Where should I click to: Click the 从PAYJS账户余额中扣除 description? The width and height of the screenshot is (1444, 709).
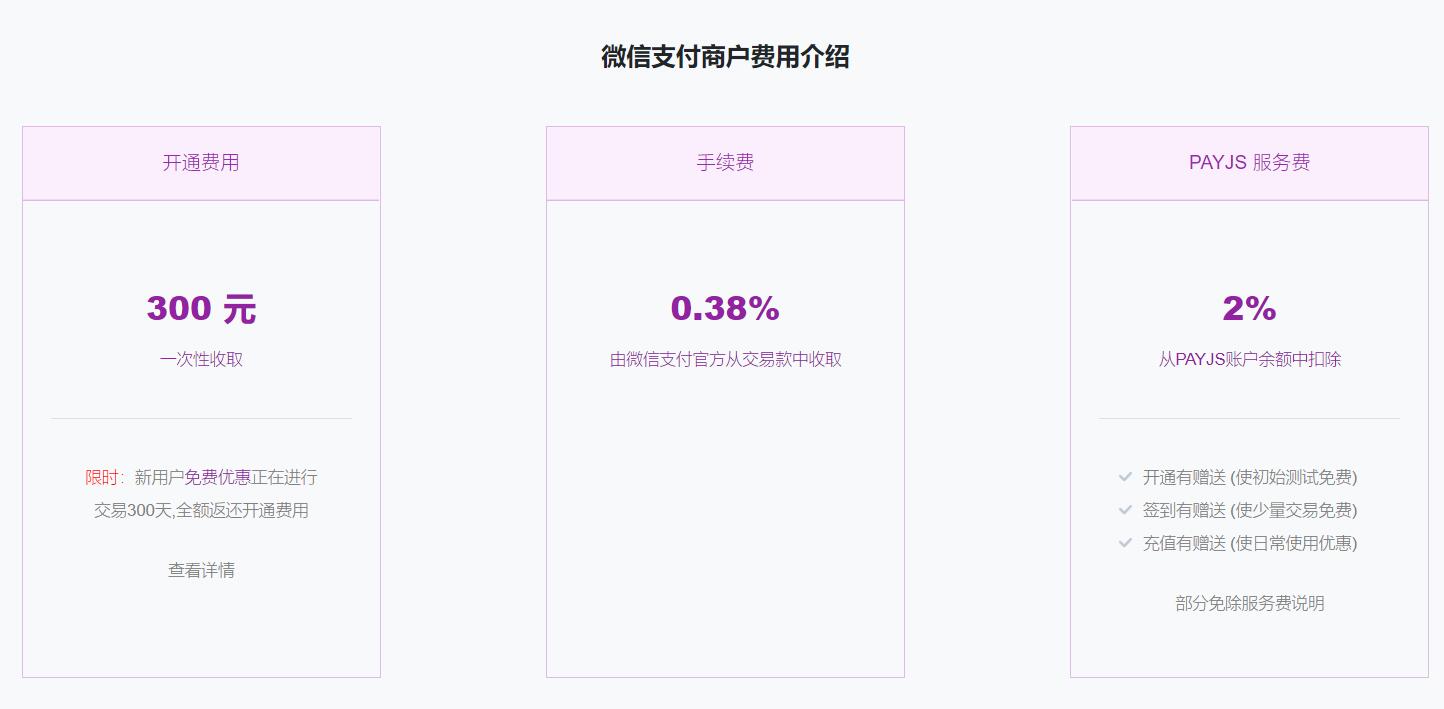pos(1249,359)
